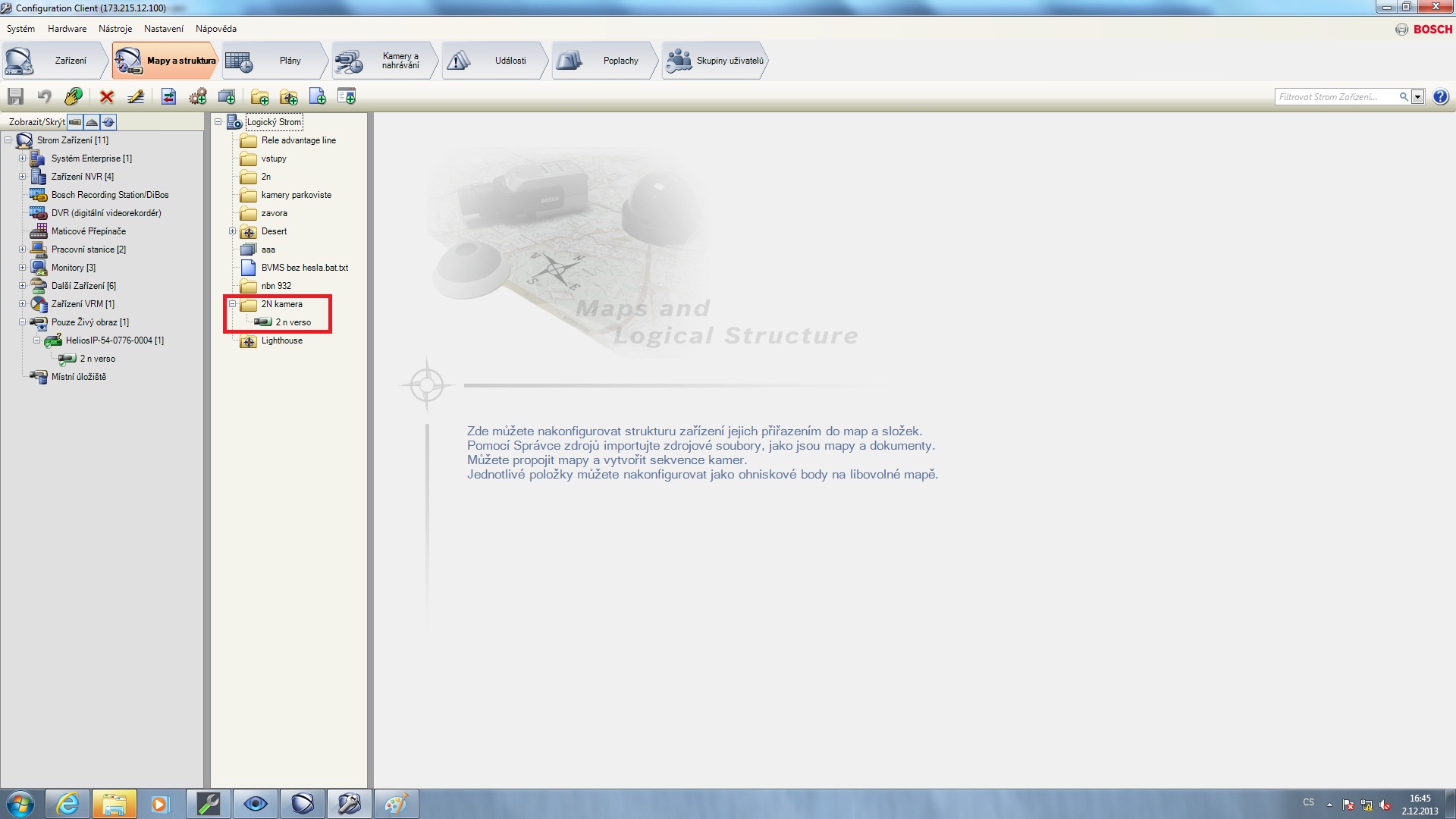1456x819 pixels.
Task: Expand Zařízení NVR [4] node
Action: click(23, 177)
